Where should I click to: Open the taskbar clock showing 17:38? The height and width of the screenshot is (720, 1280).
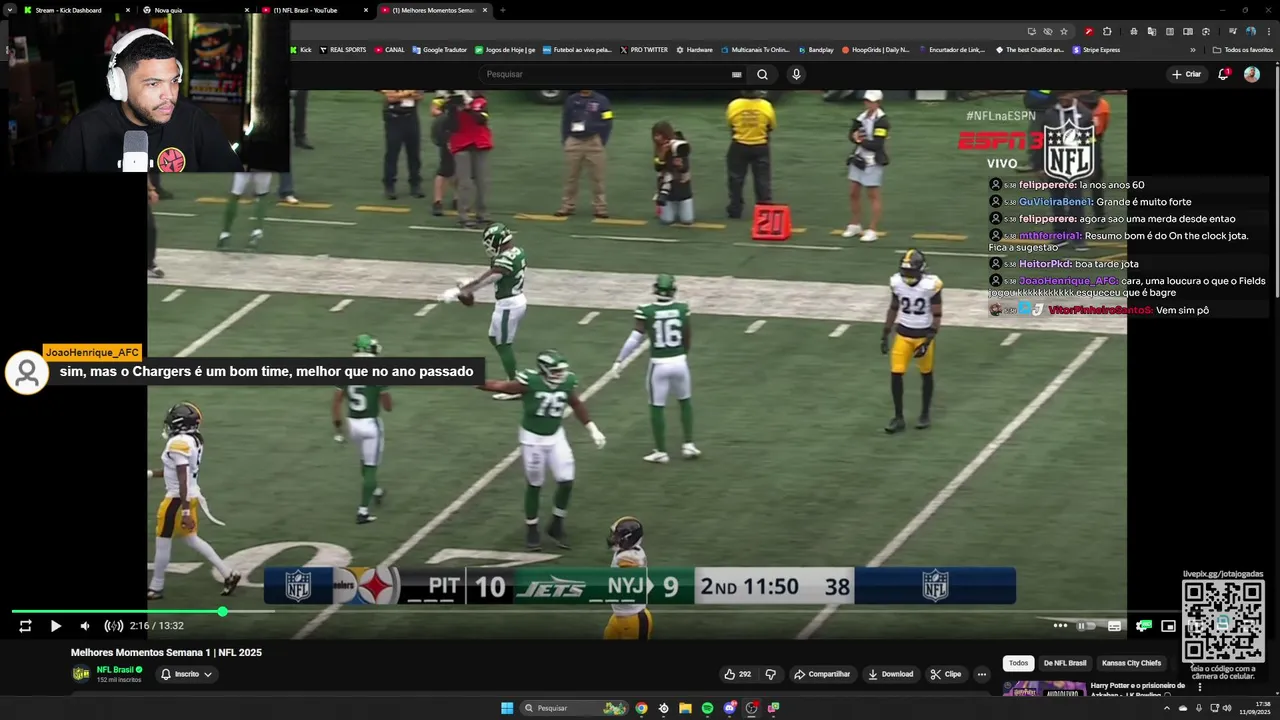coord(1254,708)
